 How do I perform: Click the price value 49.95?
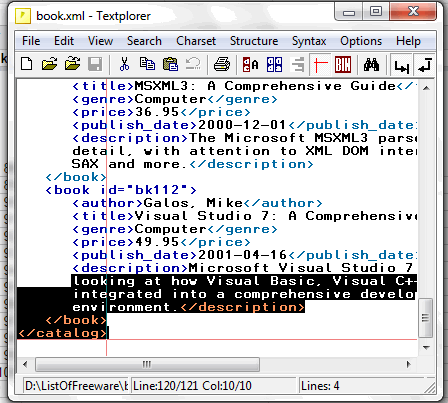(x=157, y=242)
